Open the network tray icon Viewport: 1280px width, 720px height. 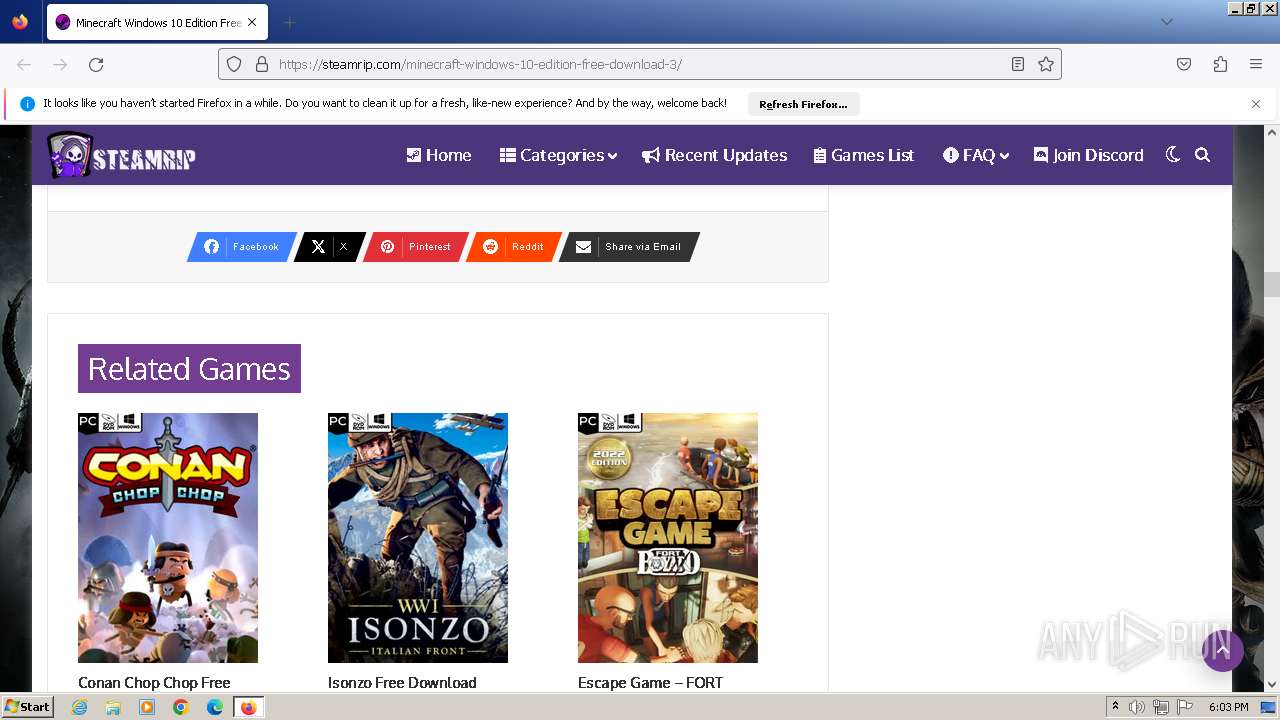(1161, 707)
